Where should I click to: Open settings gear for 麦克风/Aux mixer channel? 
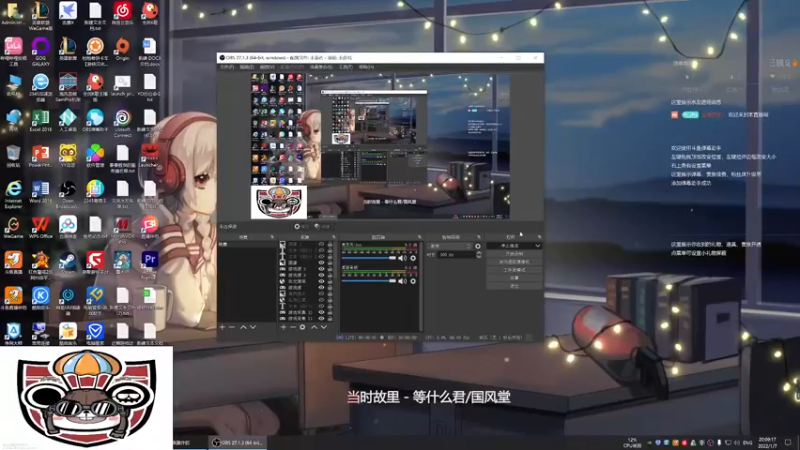pyautogui.click(x=413, y=258)
